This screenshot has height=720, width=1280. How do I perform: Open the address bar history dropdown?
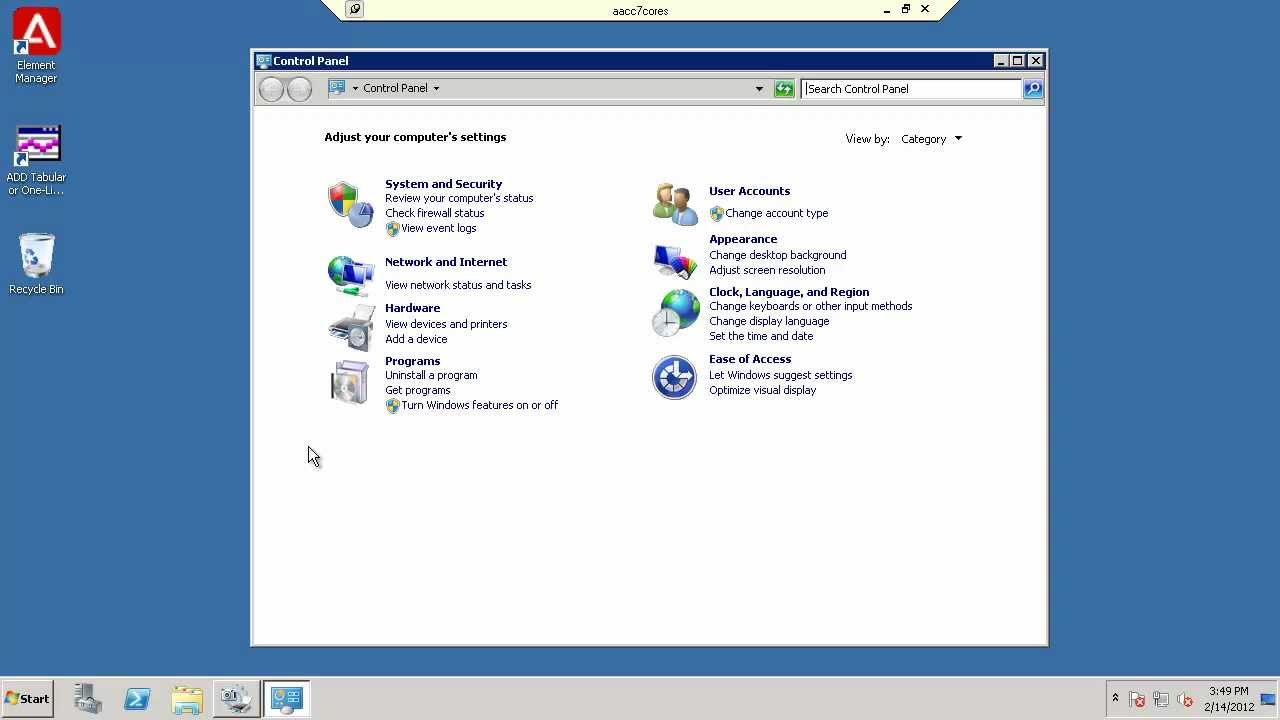click(x=759, y=89)
